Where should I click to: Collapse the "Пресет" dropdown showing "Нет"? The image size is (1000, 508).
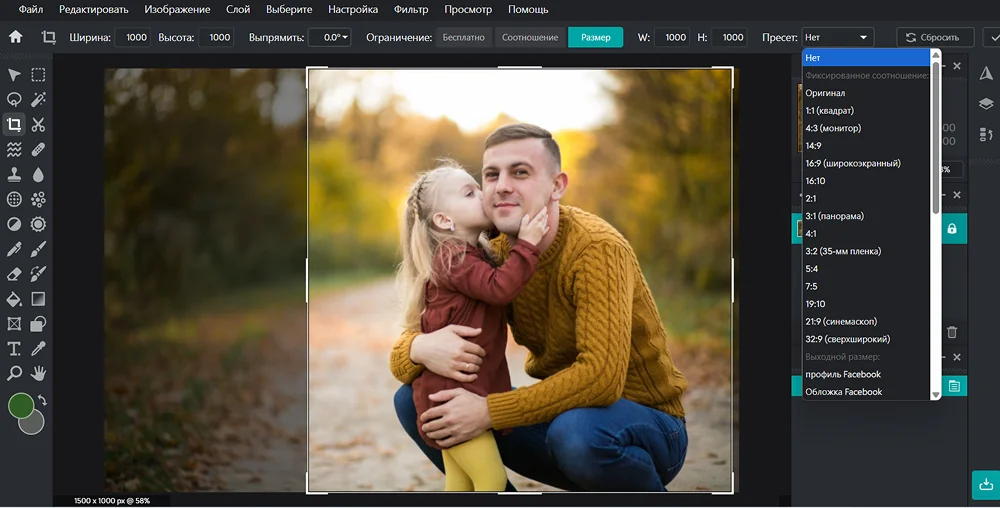[838, 37]
